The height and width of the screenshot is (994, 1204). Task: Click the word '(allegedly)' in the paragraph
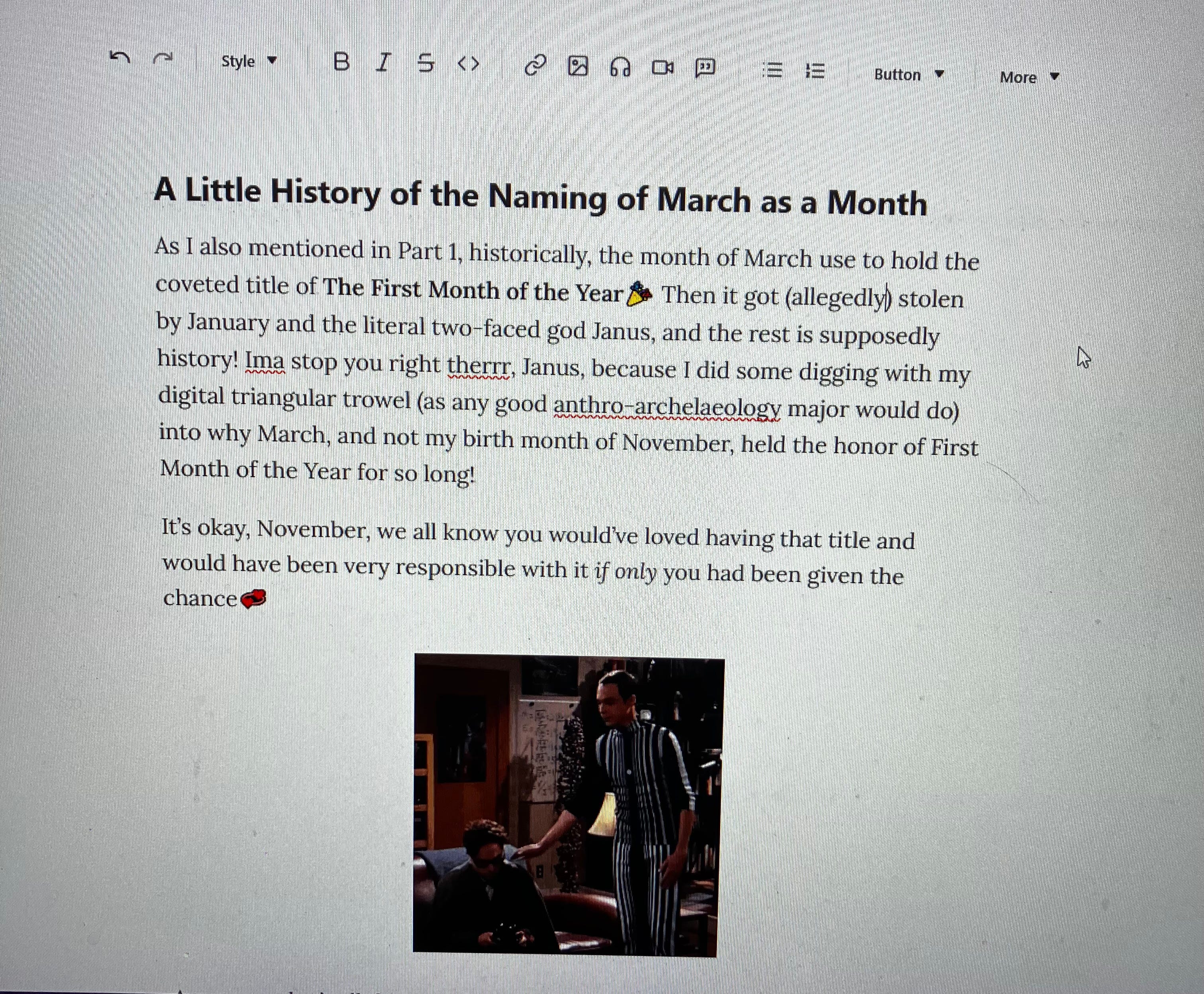pos(838,298)
